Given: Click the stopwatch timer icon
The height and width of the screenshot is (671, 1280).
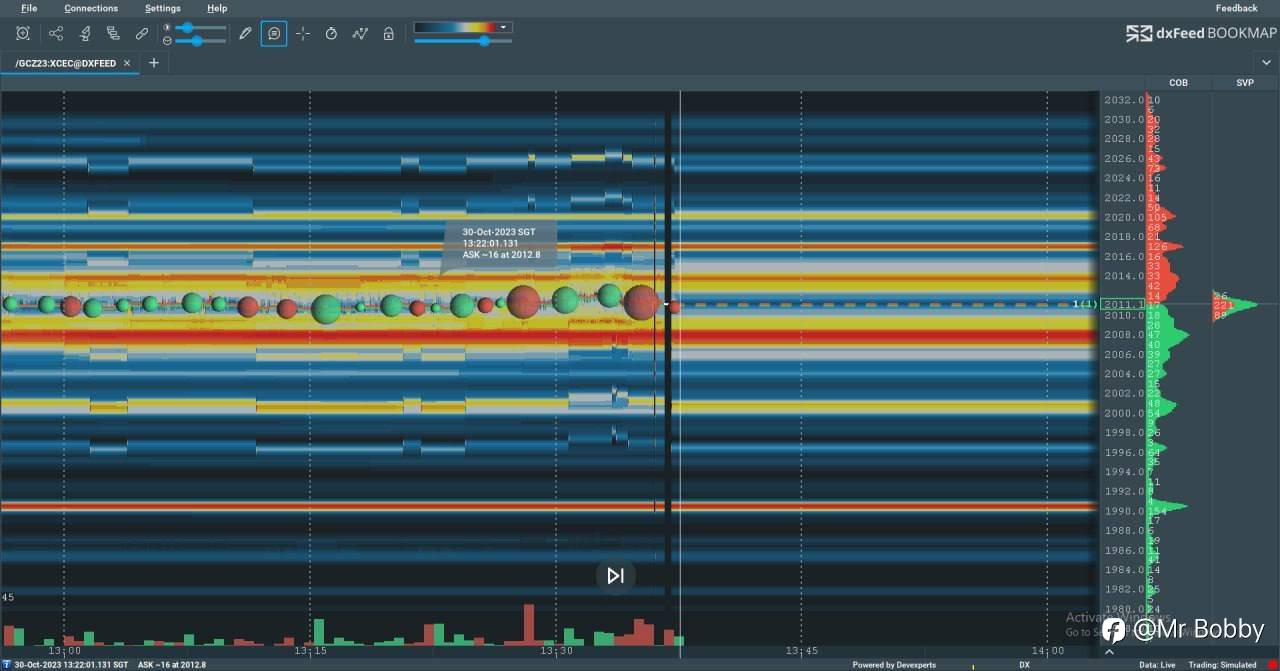Looking at the screenshot, I should (331, 33).
